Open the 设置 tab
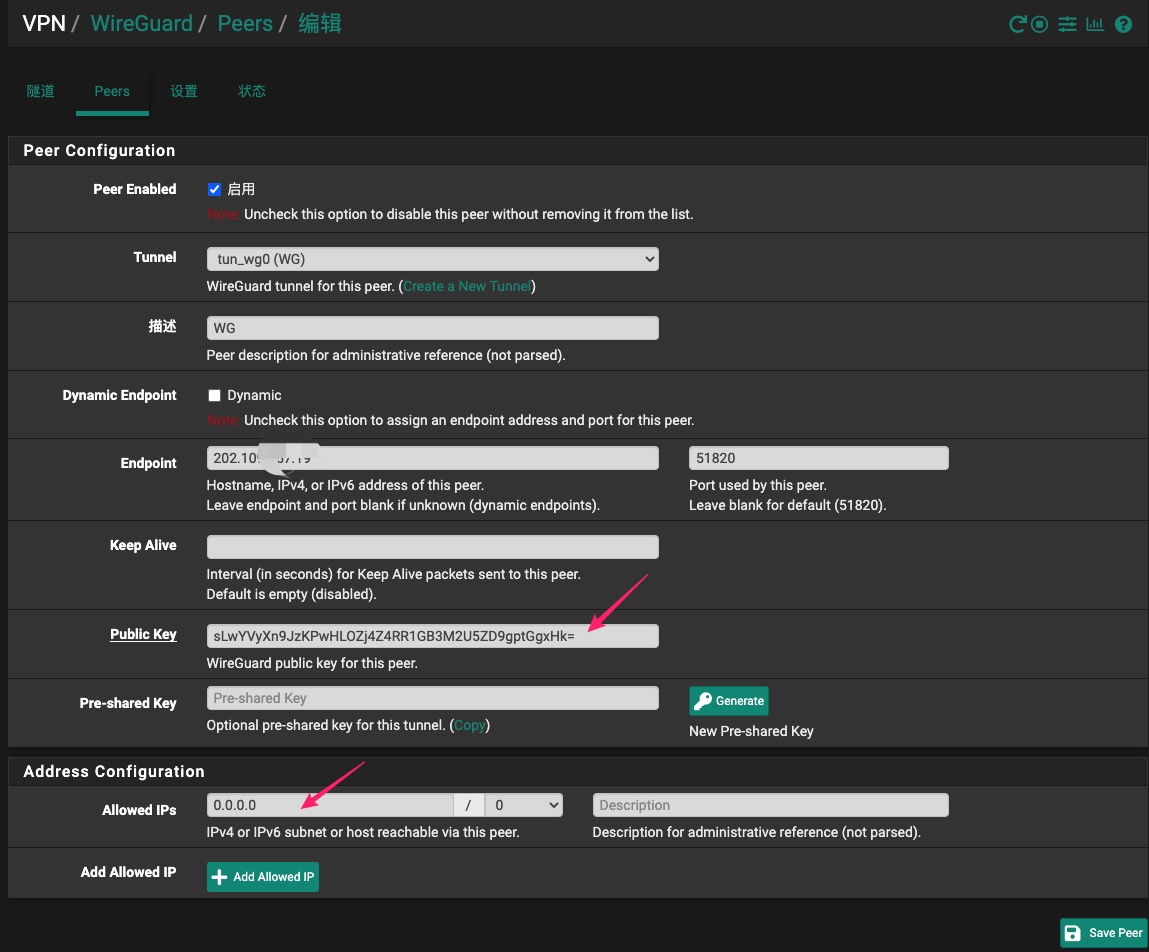 click(x=184, y=91)
